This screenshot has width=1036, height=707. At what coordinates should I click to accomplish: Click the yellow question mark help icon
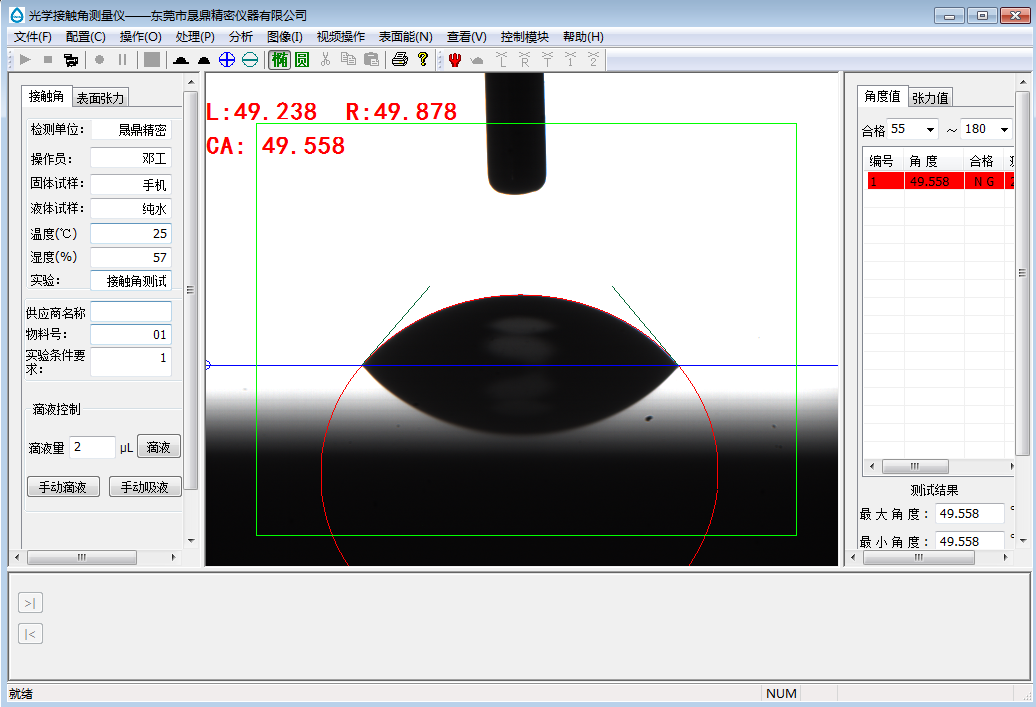coord(423,60)
